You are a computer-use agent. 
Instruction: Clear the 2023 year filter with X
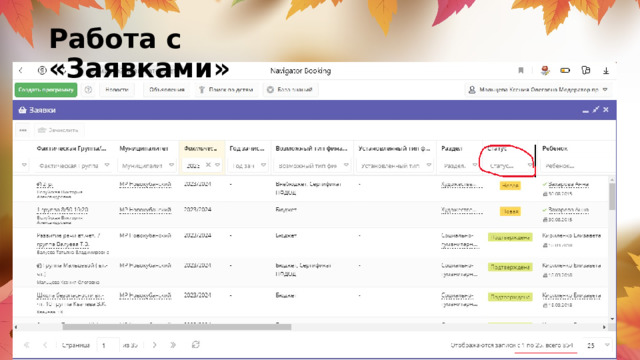208,165
